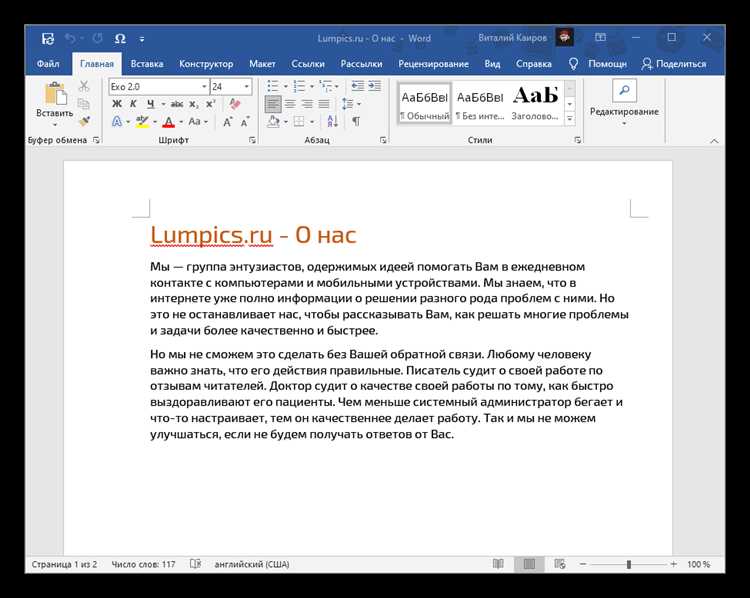The height and width of the screenshot is (598, 750).
Task: Open the Редактирование editing button
Action: pyautogui.click(x=624, y=103)
